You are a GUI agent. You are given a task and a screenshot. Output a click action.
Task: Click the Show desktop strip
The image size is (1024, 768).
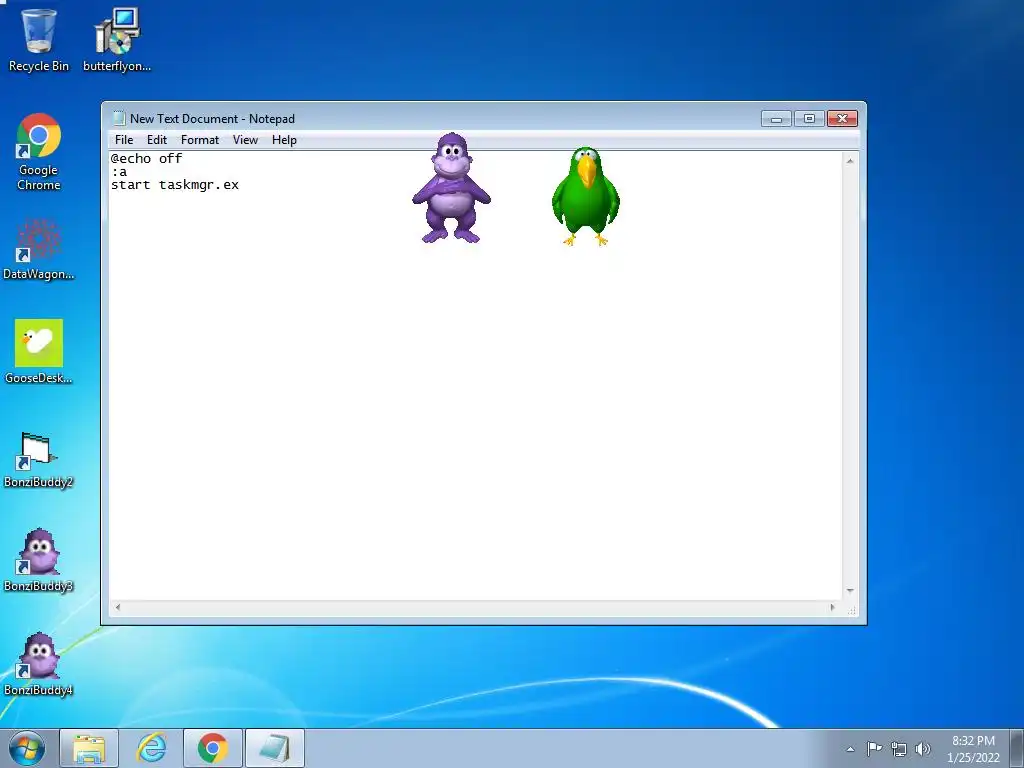click(x=1017, y=748)
